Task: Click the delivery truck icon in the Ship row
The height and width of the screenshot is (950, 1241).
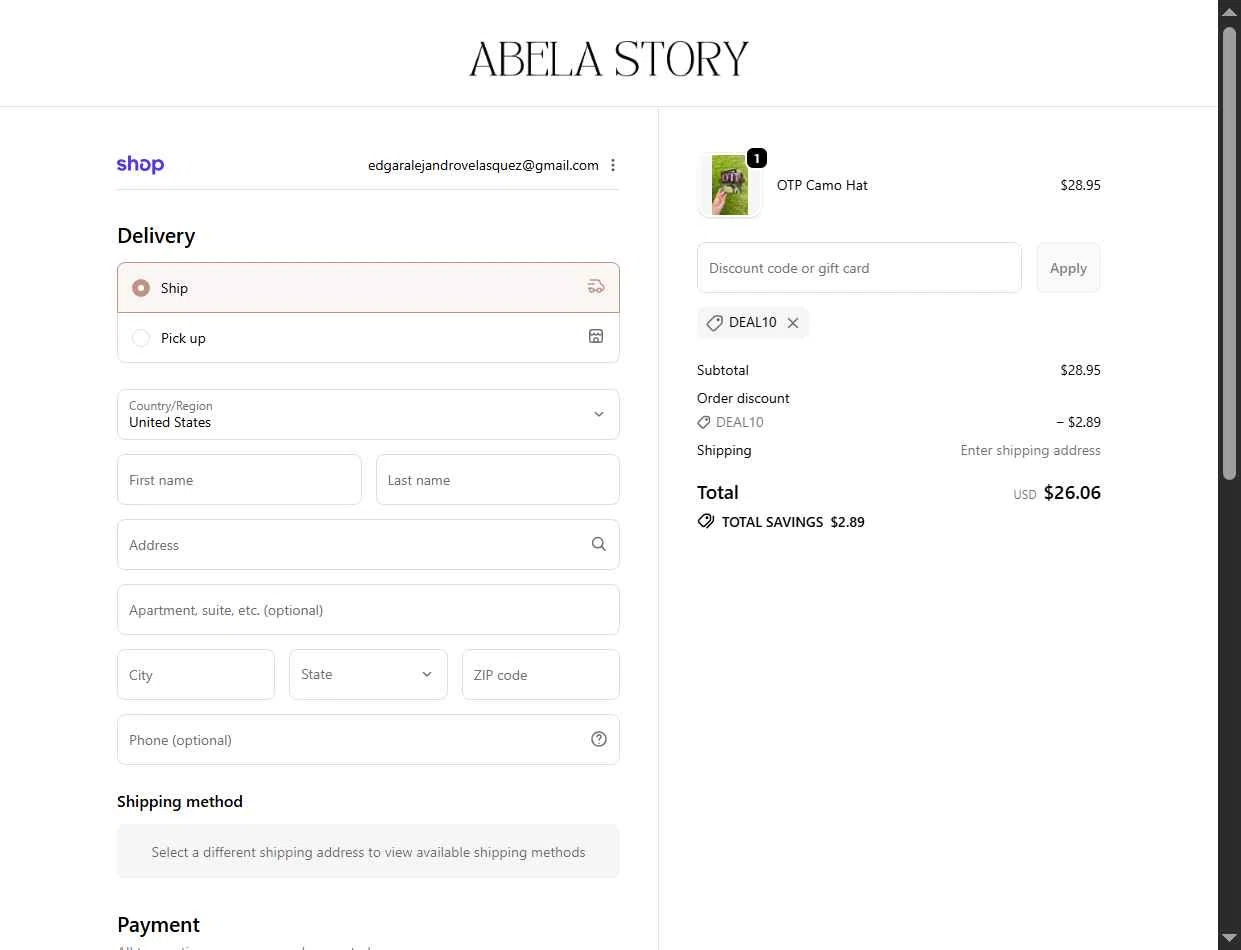Action: pyautogui.click(x=596, y=287)
